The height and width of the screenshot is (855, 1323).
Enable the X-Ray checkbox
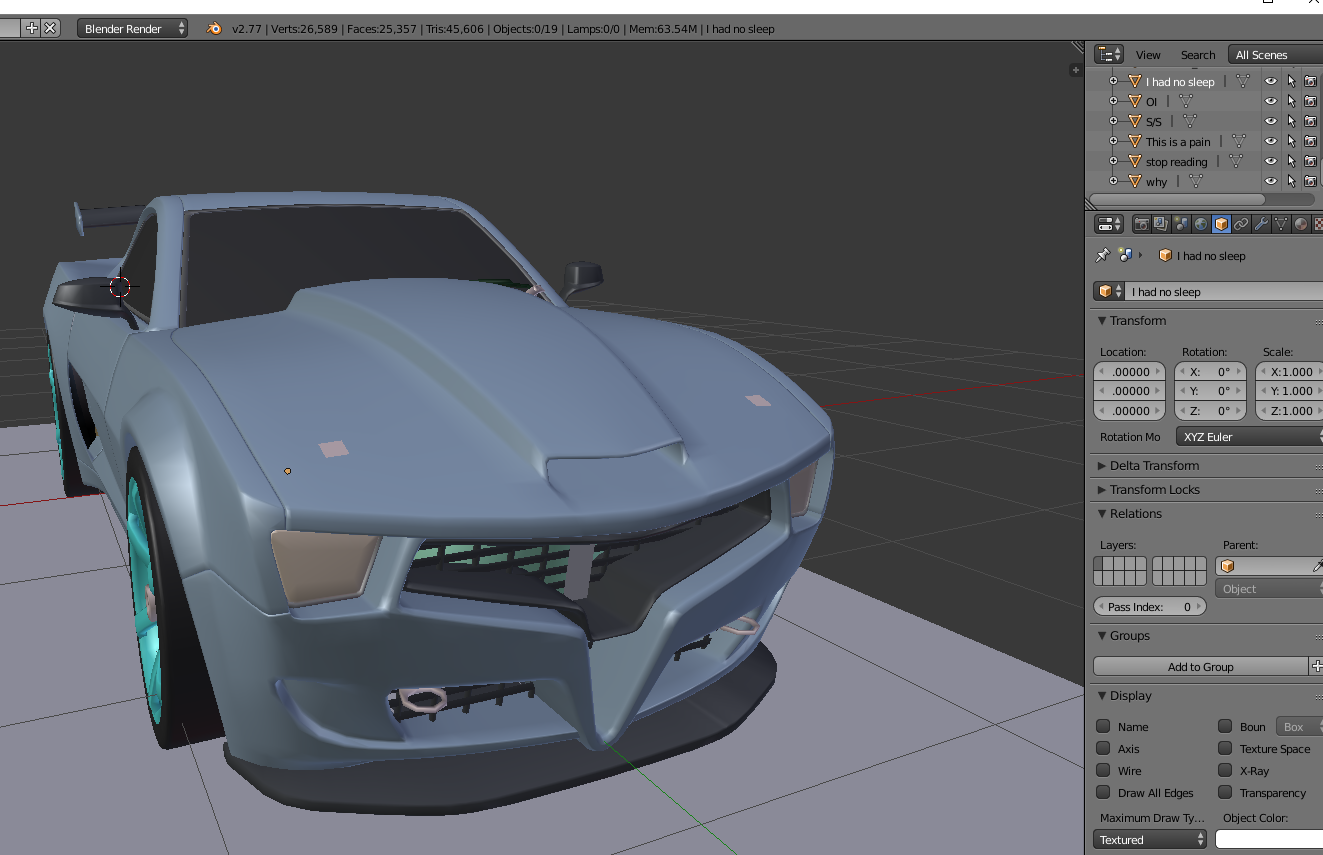[1225, 770]
